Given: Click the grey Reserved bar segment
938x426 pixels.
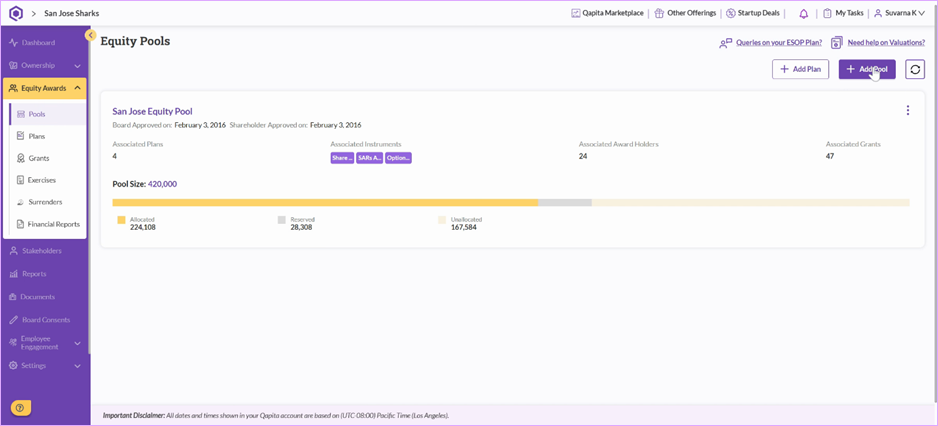Looking at the screenshot, I should point(565,203).
